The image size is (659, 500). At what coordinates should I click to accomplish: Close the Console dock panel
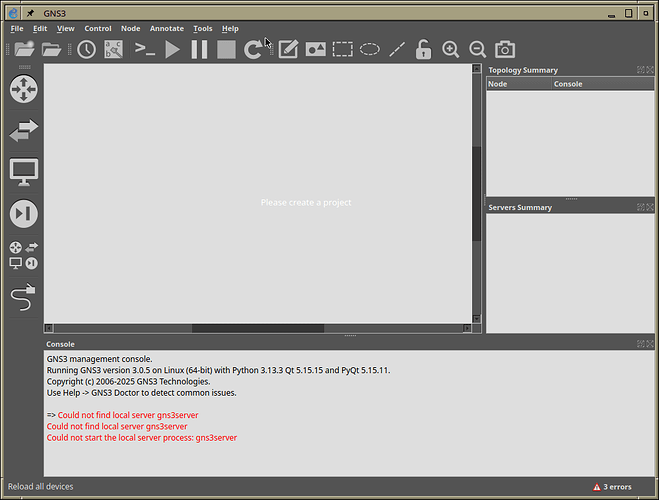pyautogui.click(x=650, y=344)
